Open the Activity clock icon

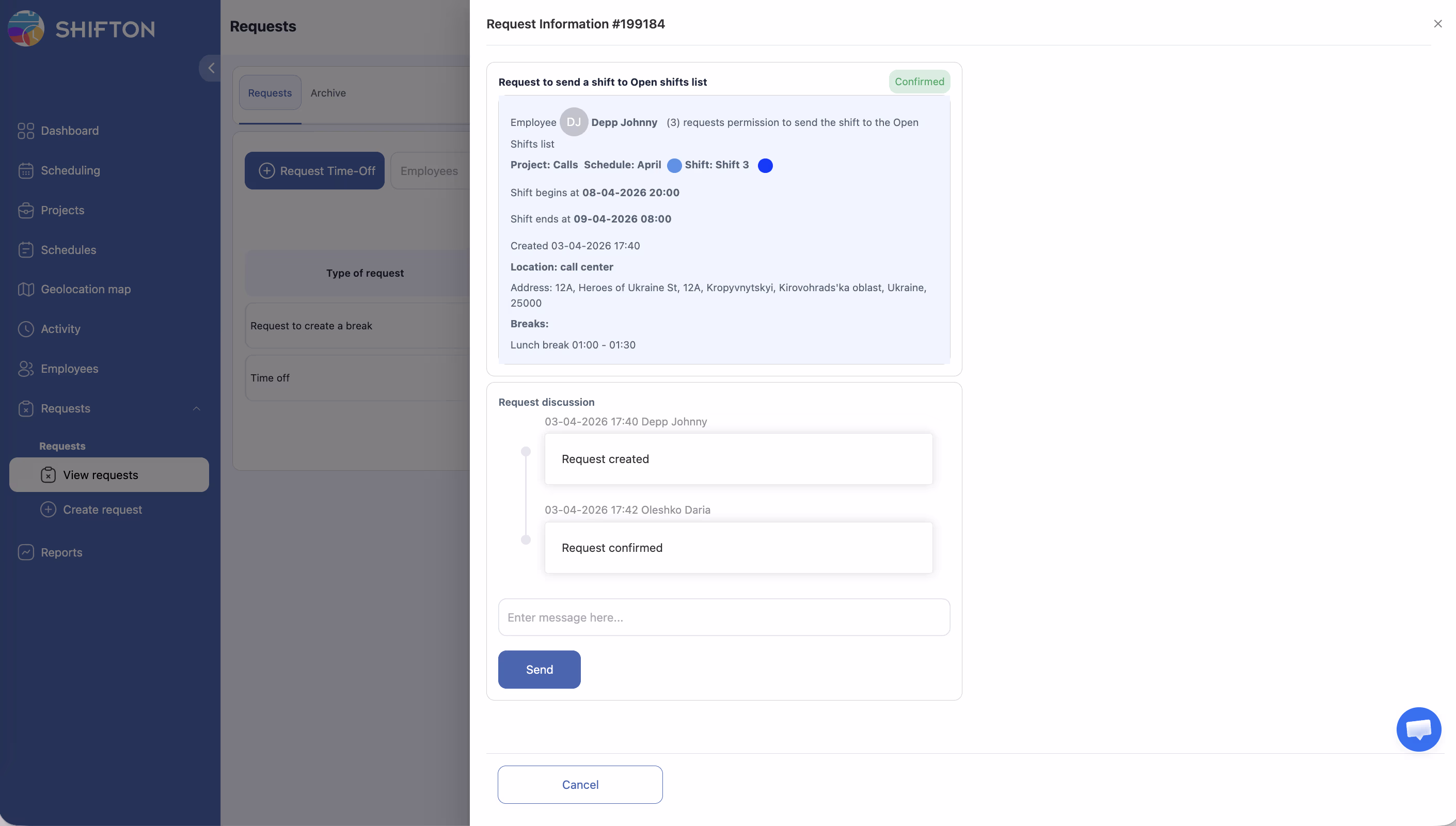[25, 329]
